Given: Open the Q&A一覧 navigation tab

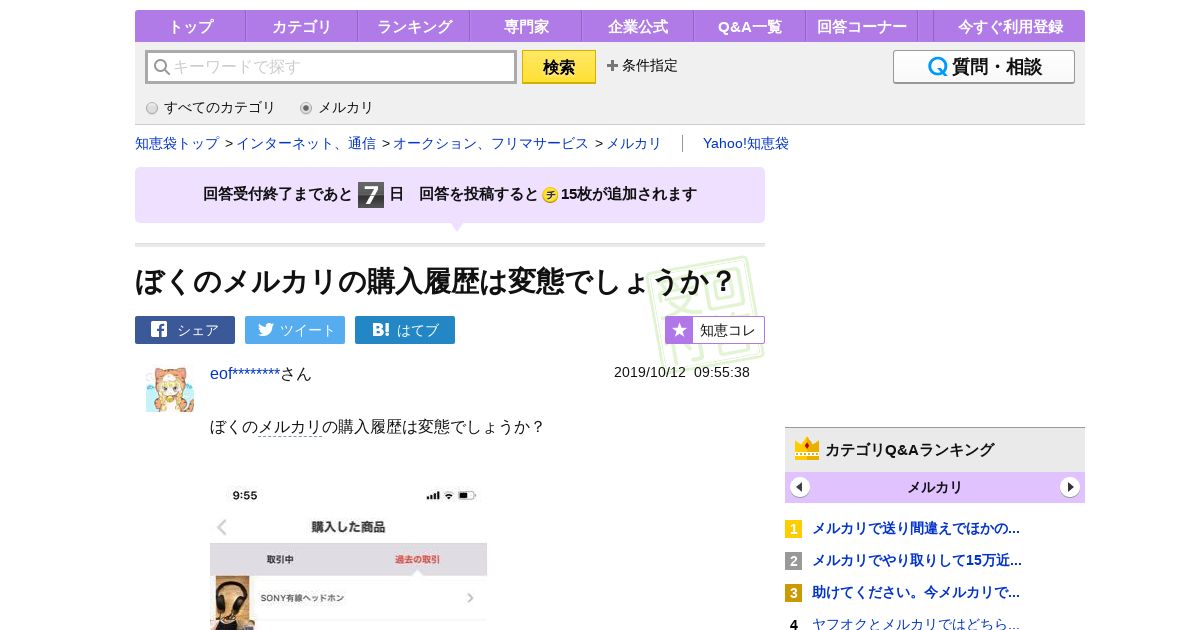Looking at the screenshot, I should pos(749,27).
